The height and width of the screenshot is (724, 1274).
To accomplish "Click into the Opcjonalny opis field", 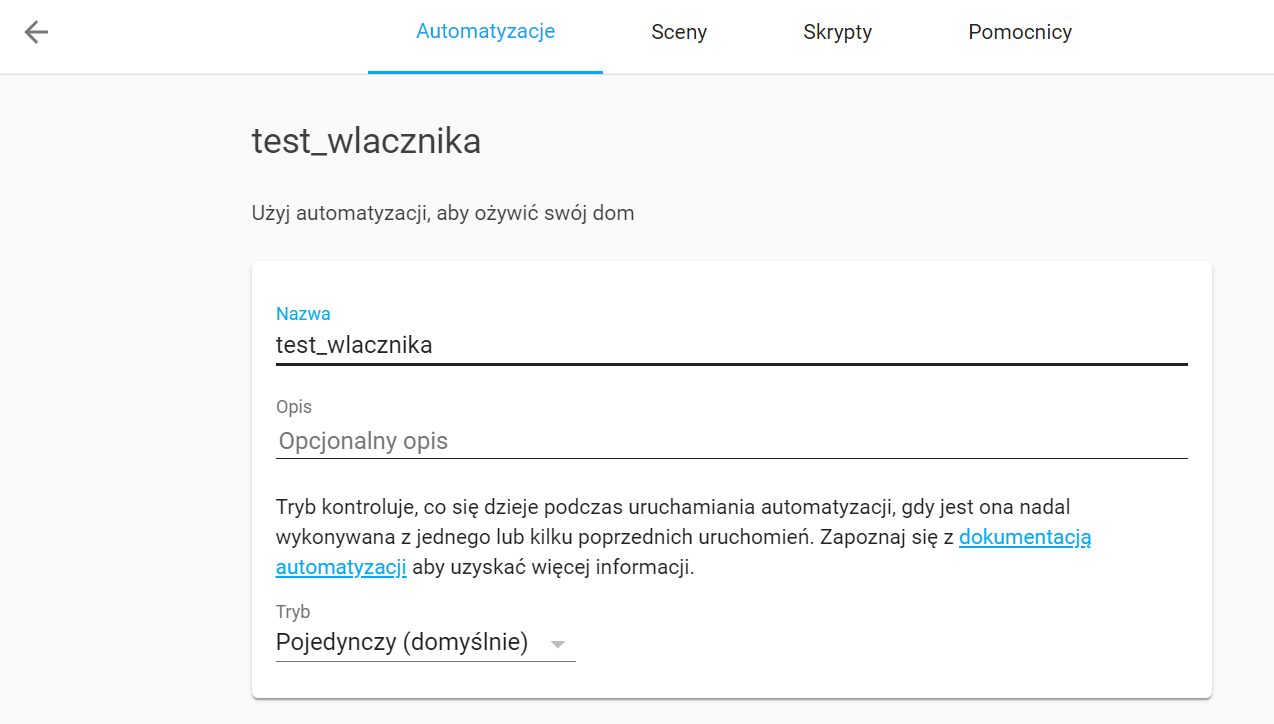I will [x=730, y=441].
